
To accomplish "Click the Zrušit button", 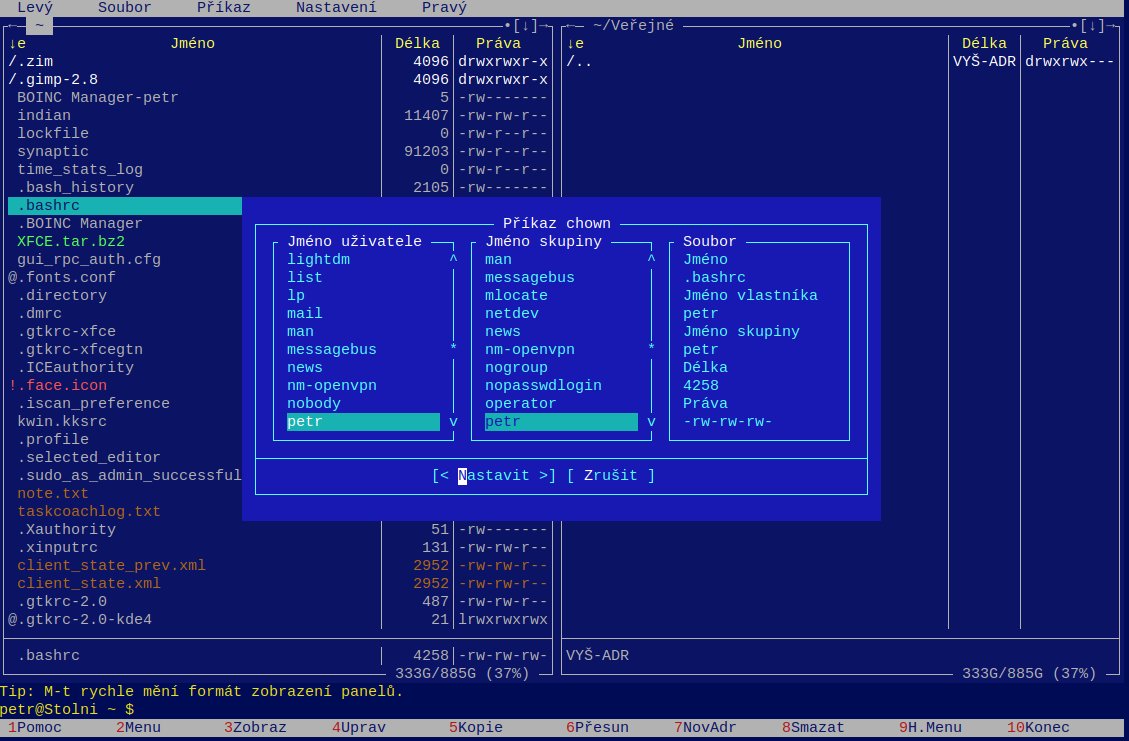I will click(x=611, y=475).
